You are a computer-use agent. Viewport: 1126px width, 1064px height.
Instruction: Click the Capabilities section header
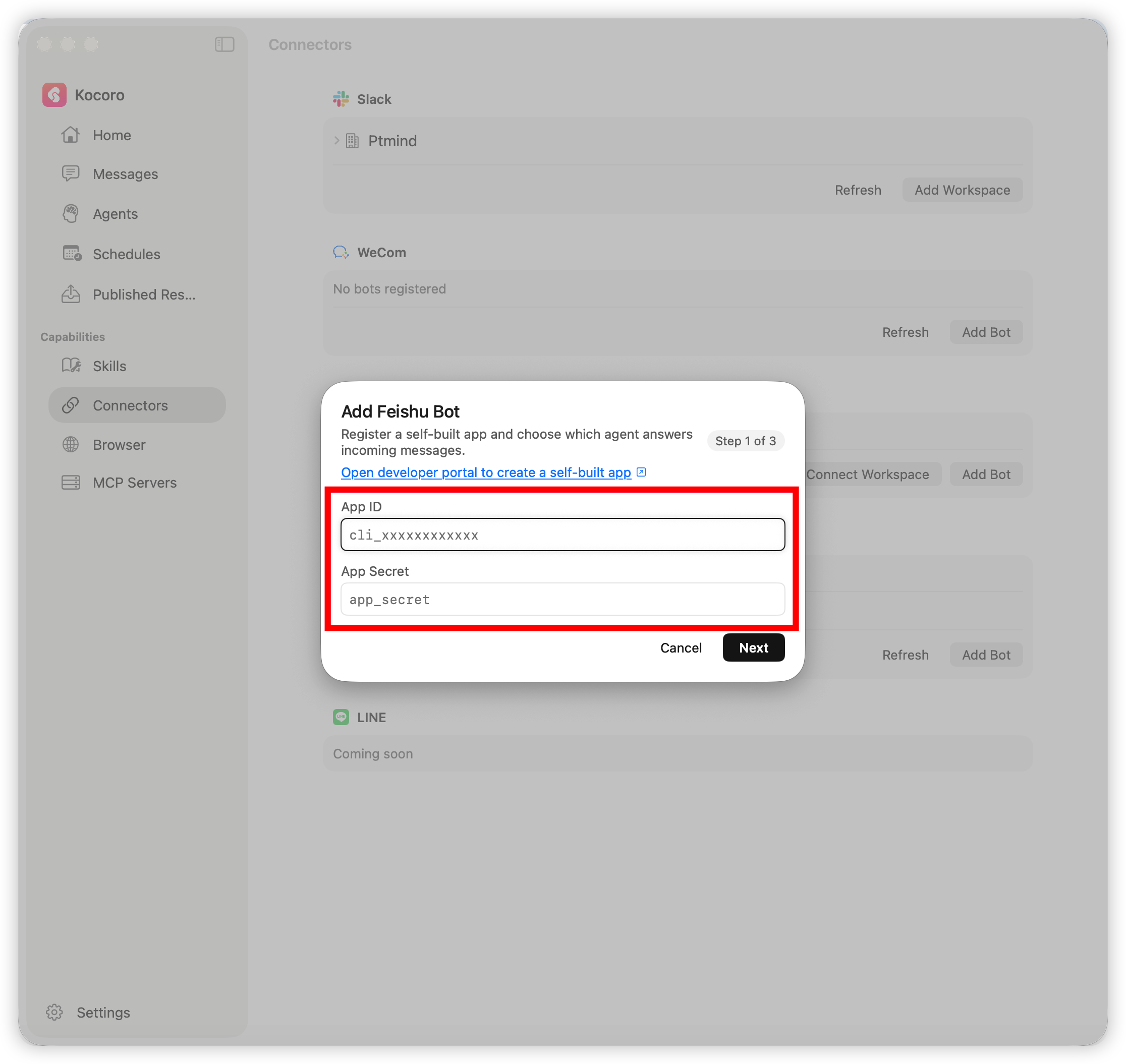coord(73,336)
